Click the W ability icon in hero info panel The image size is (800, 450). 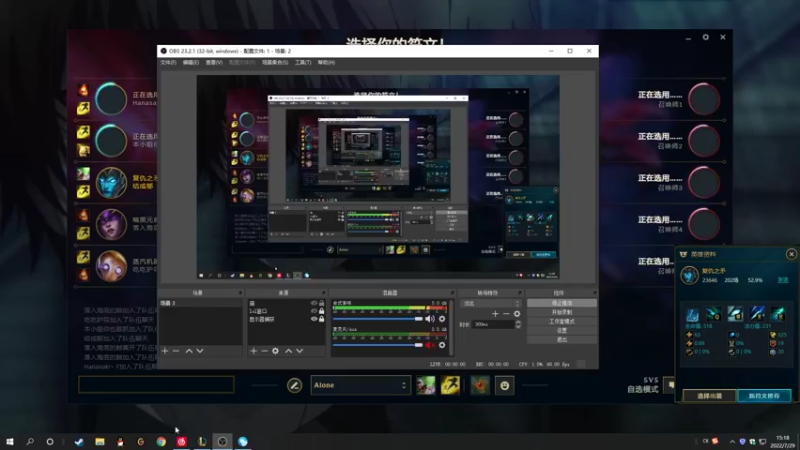tap(735, 314)
